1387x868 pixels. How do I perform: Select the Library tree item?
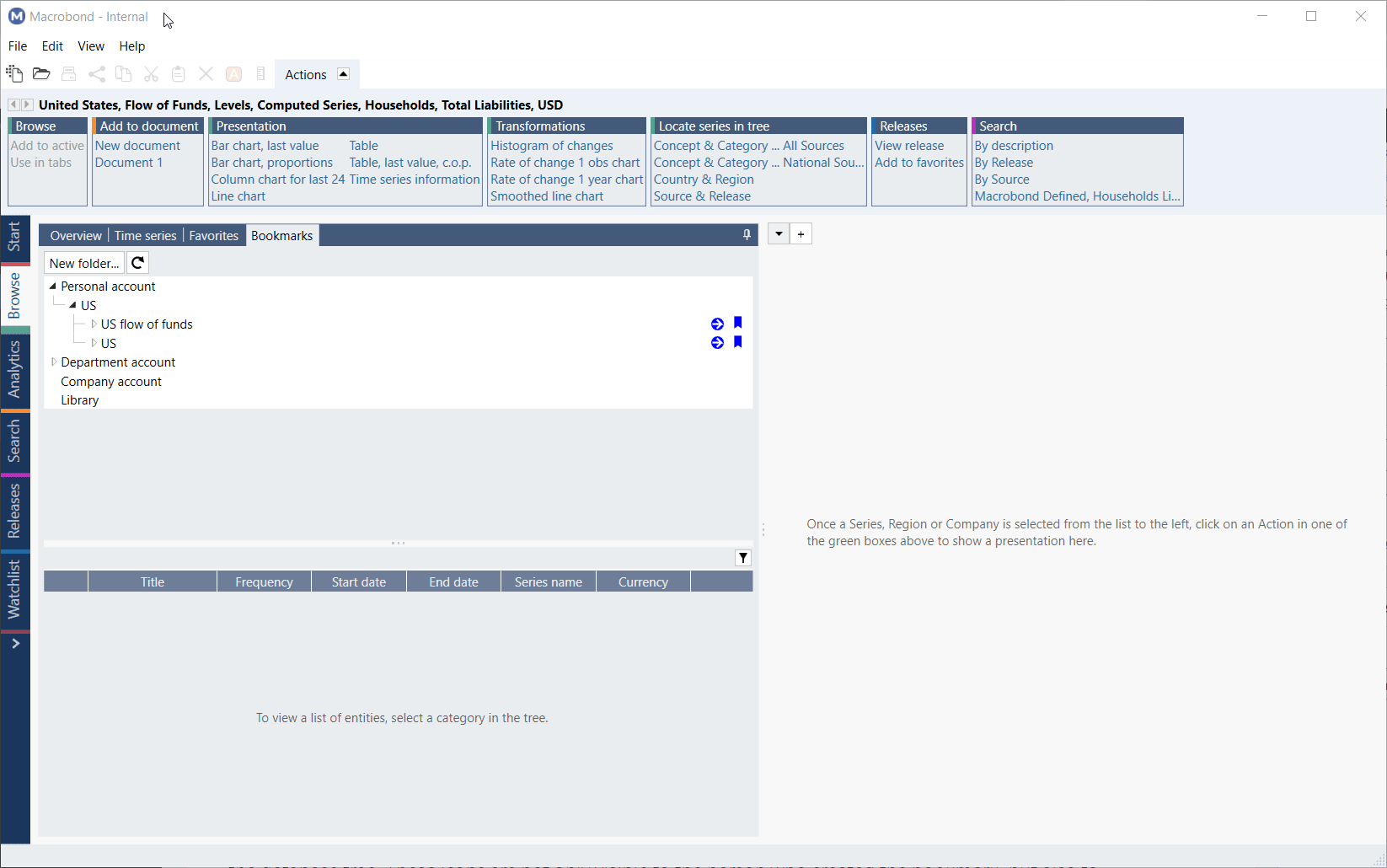pos(80,400)
